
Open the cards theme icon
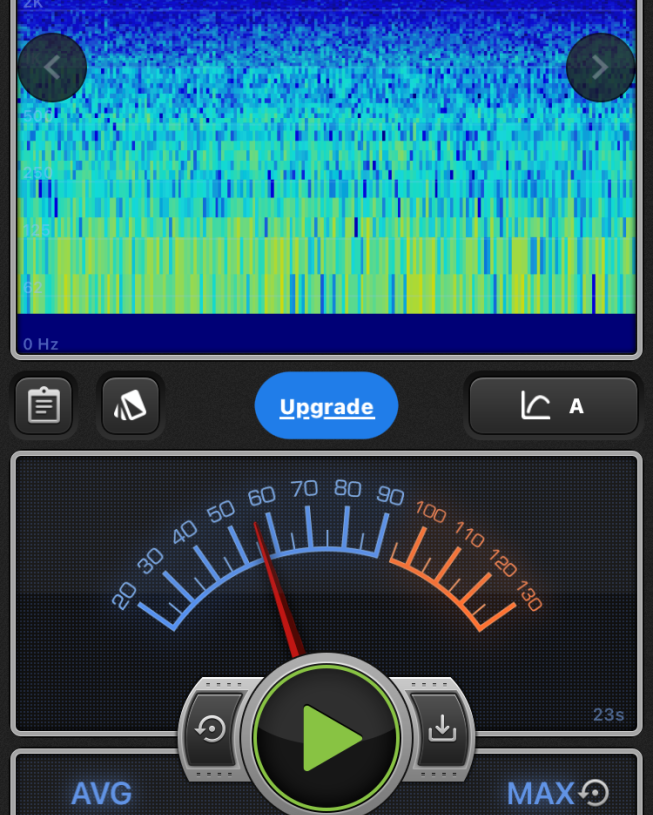click(131, 406)
